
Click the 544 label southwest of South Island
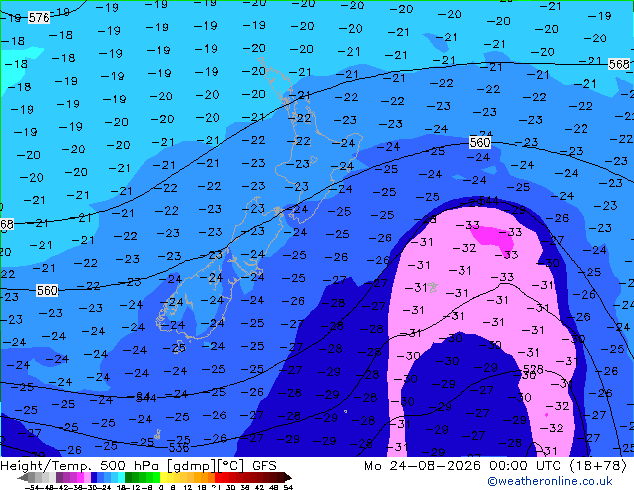pyautogui.click(x=146, y=398)
